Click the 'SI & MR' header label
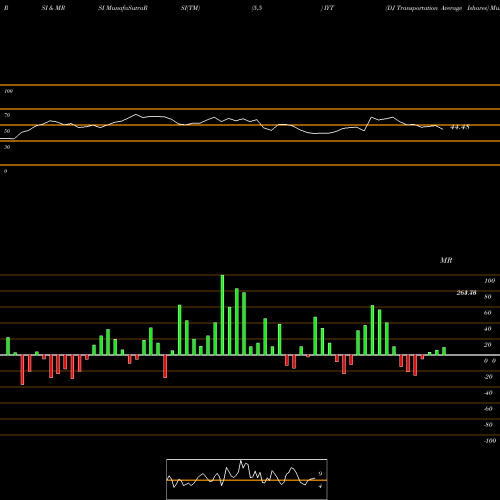 (53, 8)
